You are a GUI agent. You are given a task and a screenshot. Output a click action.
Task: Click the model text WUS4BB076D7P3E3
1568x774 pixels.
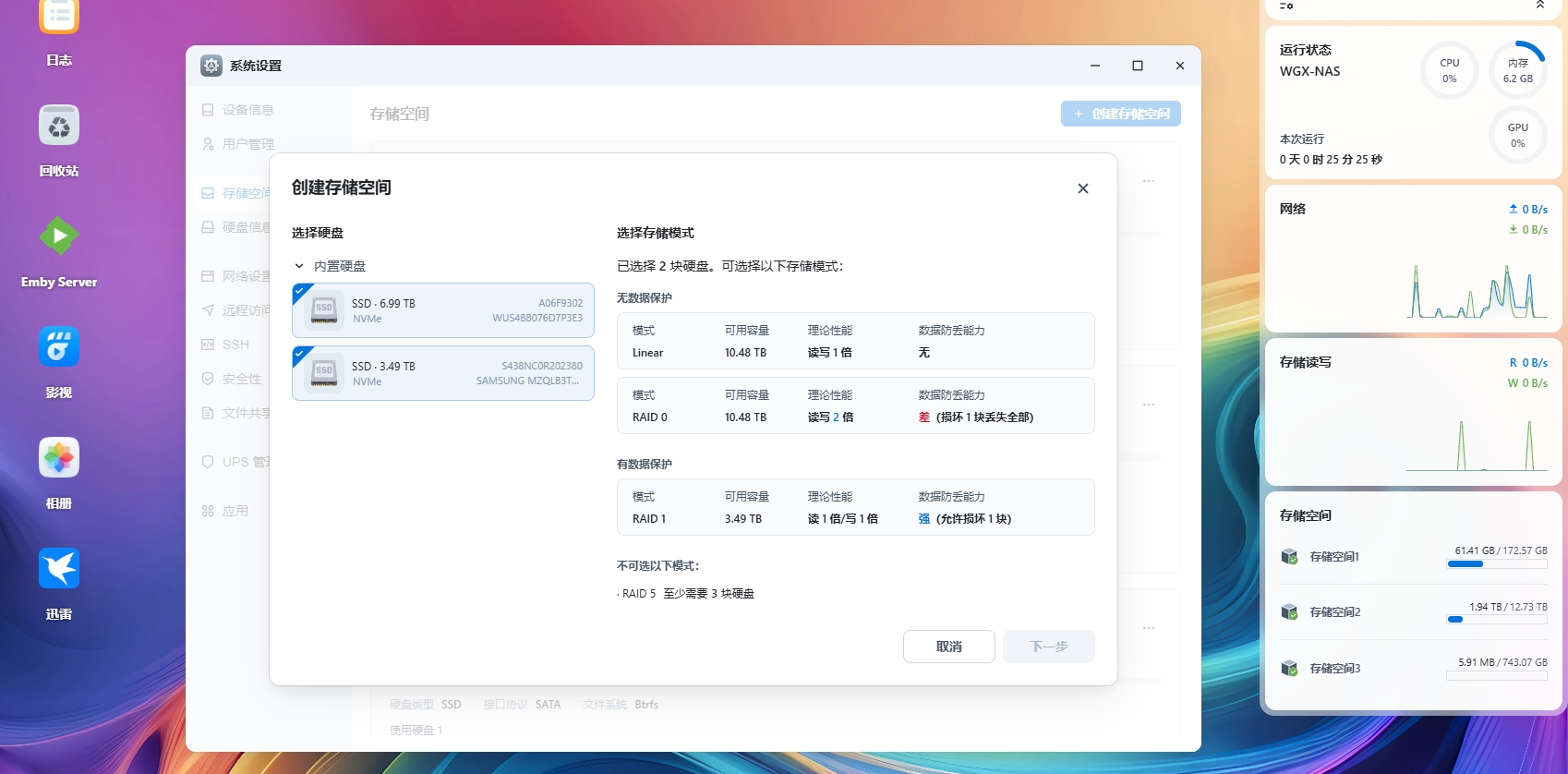(x=537, y=318)
